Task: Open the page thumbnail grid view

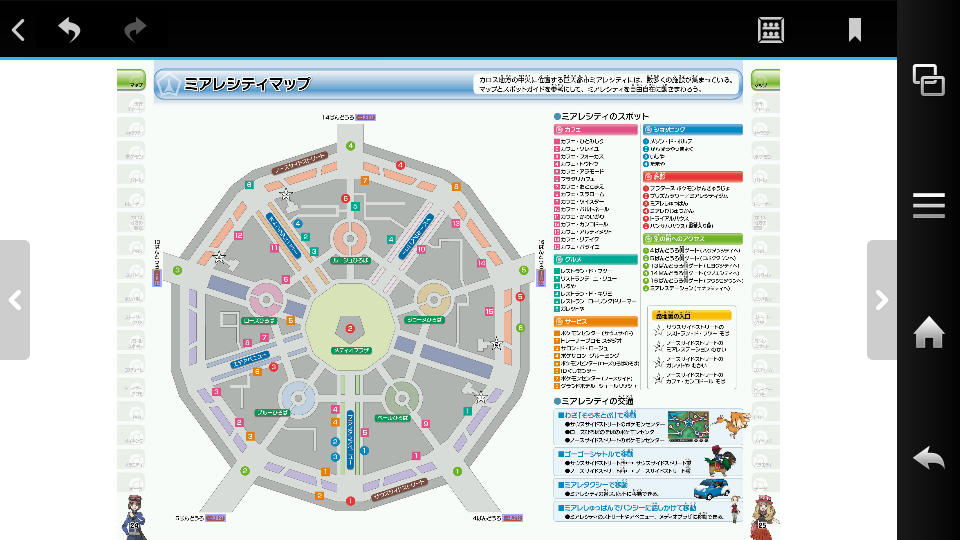Action: [770, 29]
